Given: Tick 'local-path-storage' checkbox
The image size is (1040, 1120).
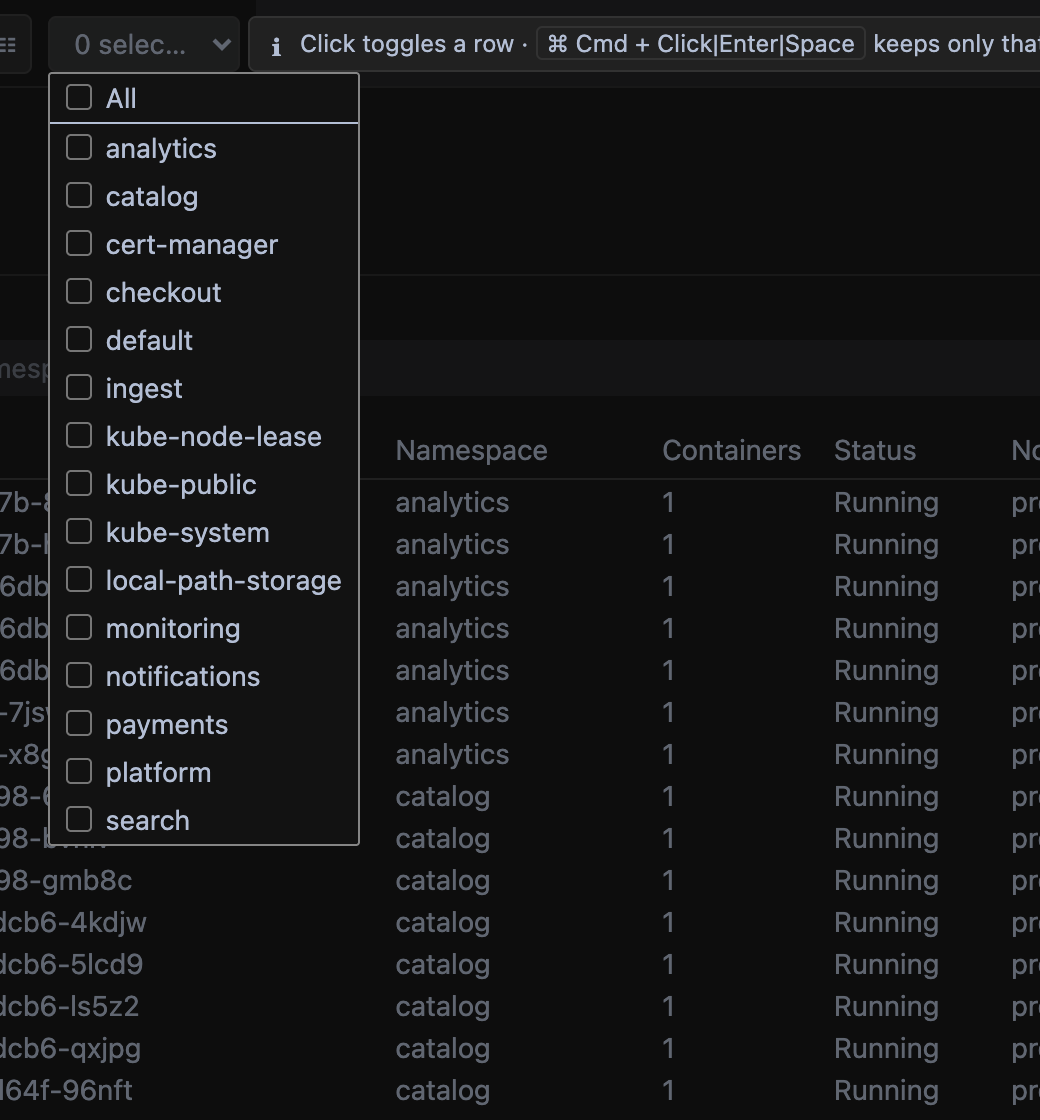Looking at the screenshot, I should point(79,579).
